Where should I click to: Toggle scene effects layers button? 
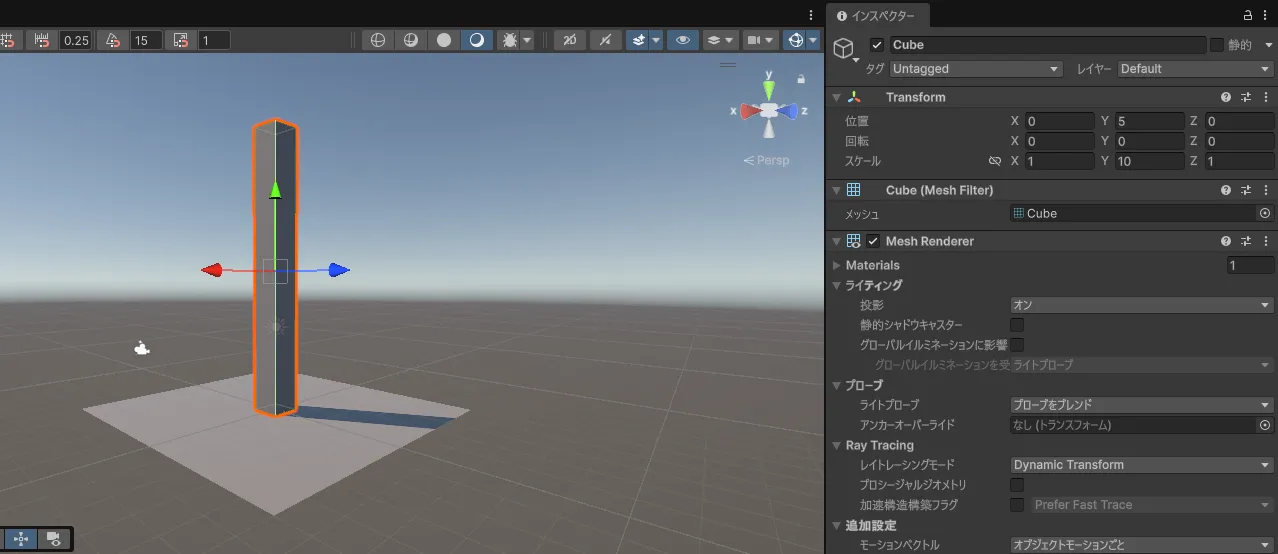pyautogui.click(x=638, y=40)
